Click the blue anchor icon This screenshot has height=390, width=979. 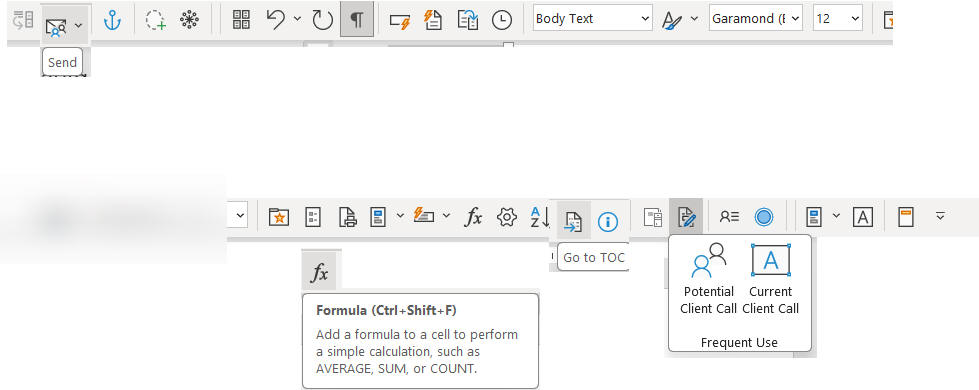(112, 21)
